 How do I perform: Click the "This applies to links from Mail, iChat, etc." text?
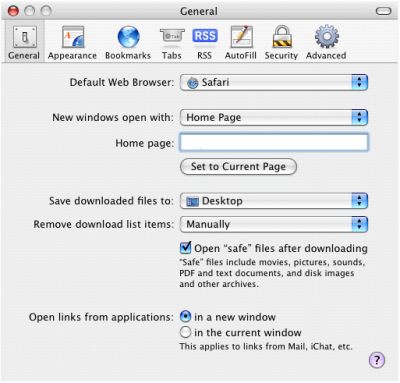[x=266, y=347]
